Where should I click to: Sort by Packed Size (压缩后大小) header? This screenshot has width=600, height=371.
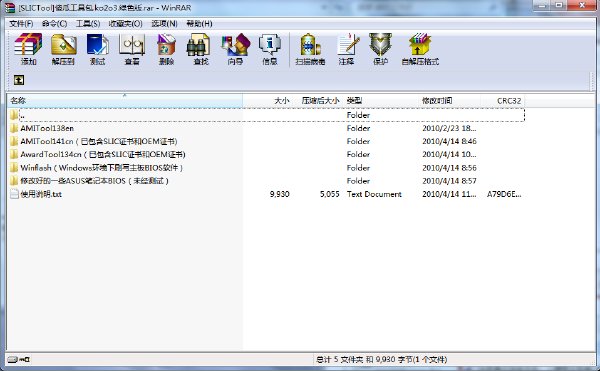[318, 101]
